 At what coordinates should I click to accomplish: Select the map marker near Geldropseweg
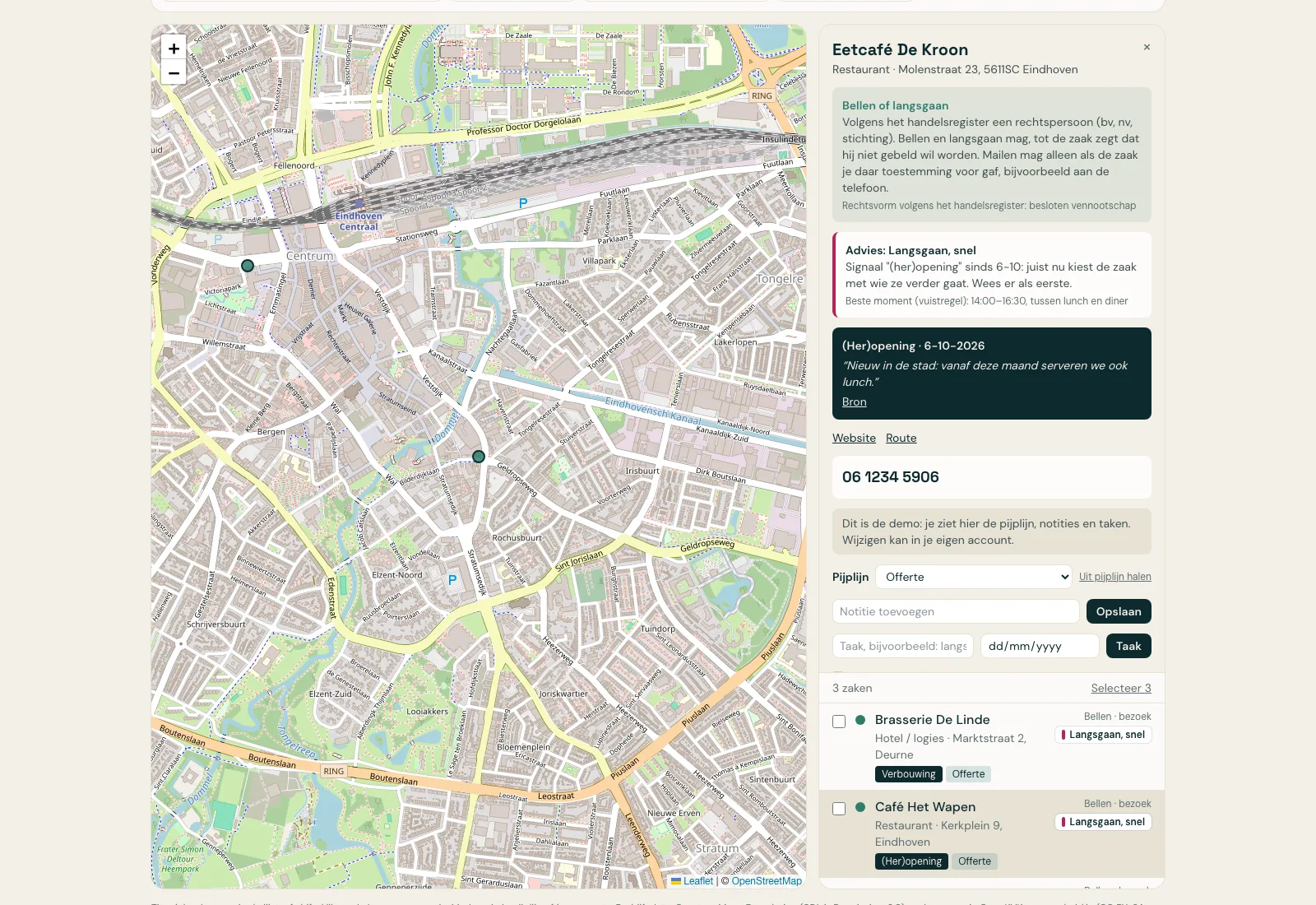pyautogui.click(x=479, y=457)
